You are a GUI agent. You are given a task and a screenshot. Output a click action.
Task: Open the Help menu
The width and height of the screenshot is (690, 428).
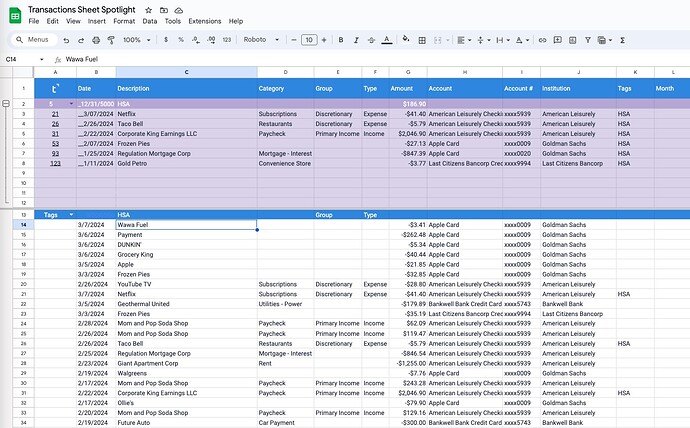coord(236,21)
